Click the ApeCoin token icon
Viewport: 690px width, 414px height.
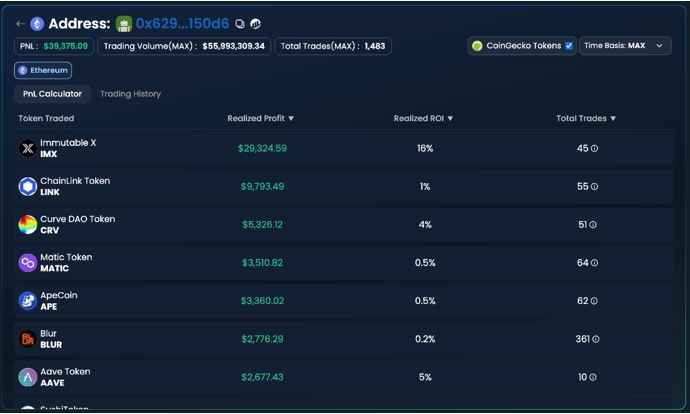click(27, 301)
